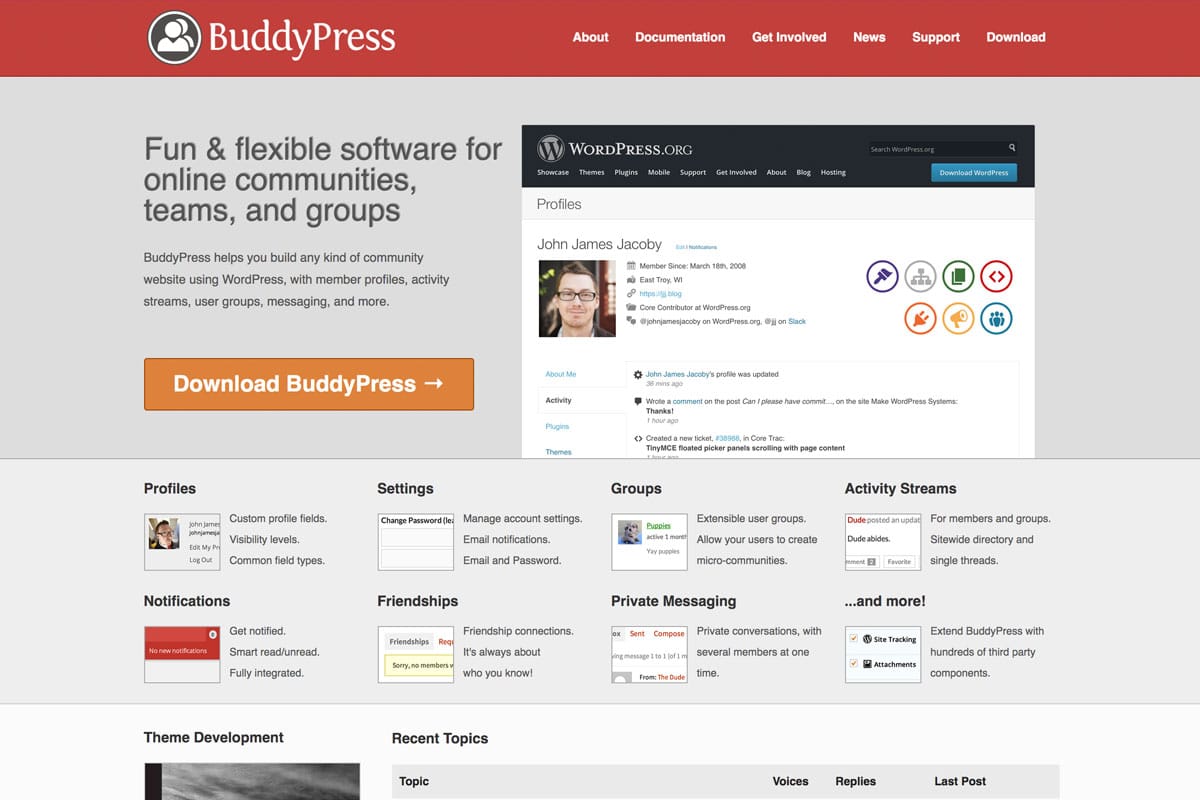The image size is (1200, 800).
Task: Select the orange plug badge
Action: pos(920,318)
